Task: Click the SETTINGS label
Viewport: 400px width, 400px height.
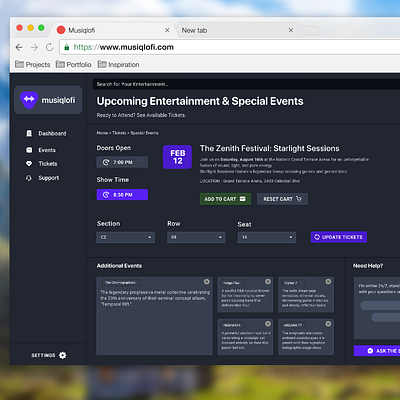Action: (43, 355)
